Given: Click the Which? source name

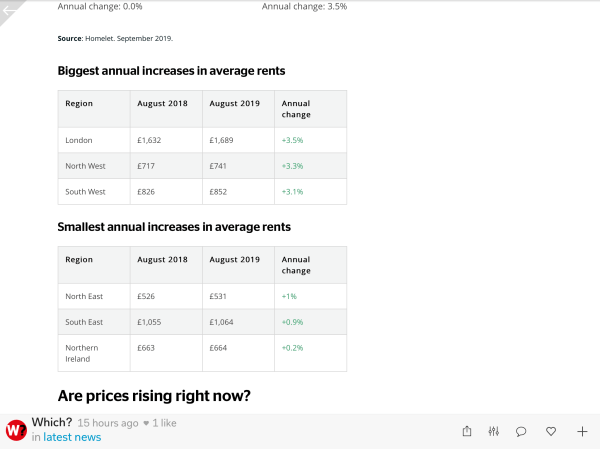Looking at the screenshot, I should coord(52,422).
